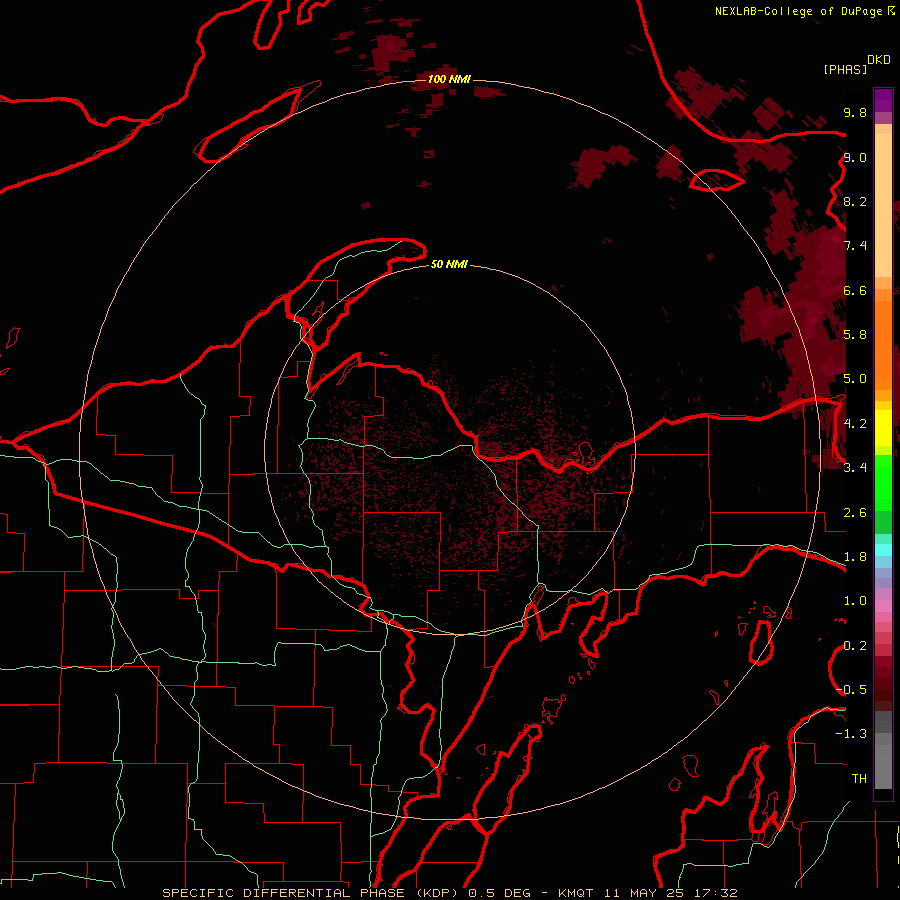Pick the gray band at the color bar bottom

tap(883, 761)
